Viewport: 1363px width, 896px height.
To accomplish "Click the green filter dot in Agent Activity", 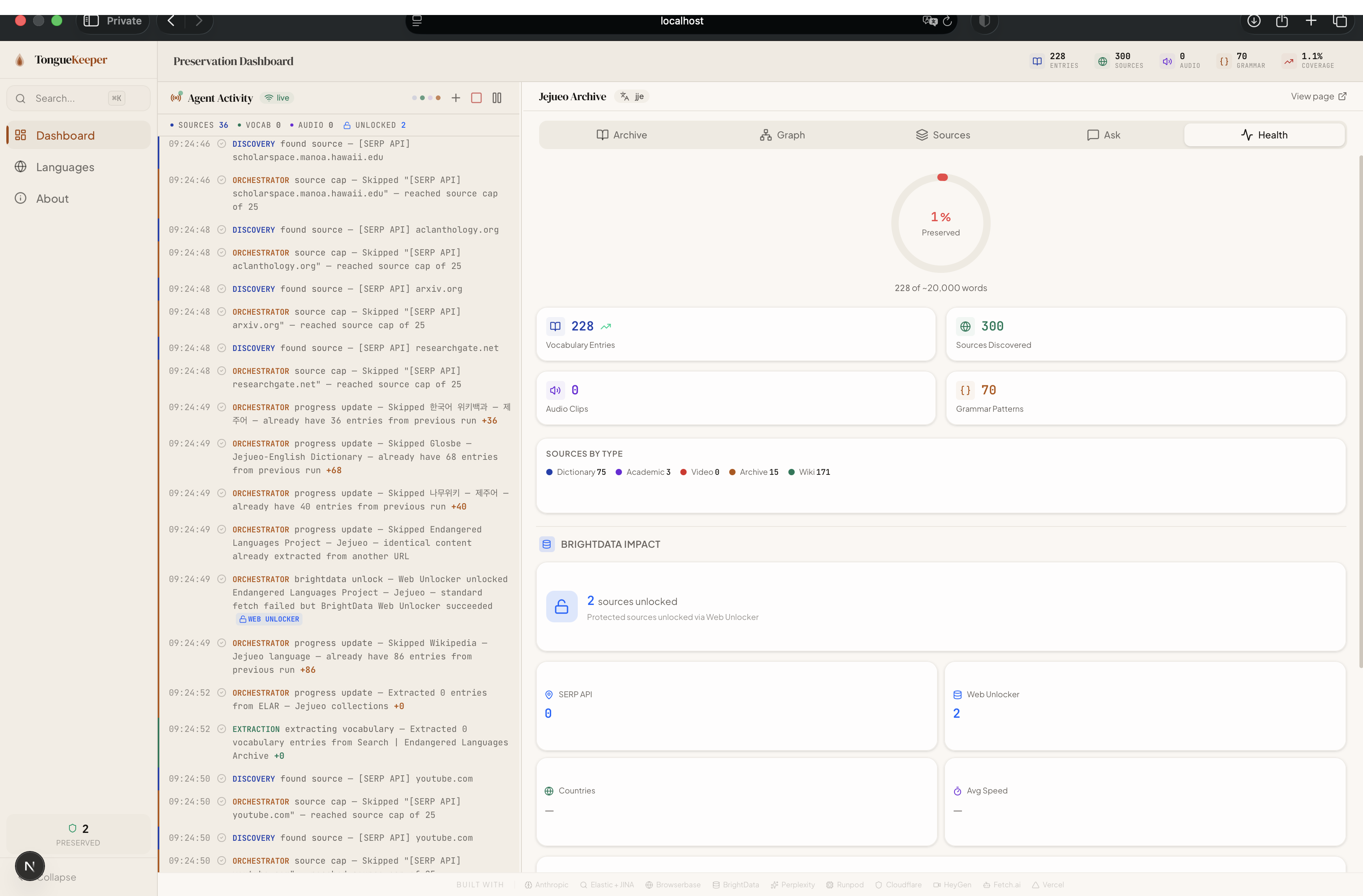I will (x=423, y=98).
